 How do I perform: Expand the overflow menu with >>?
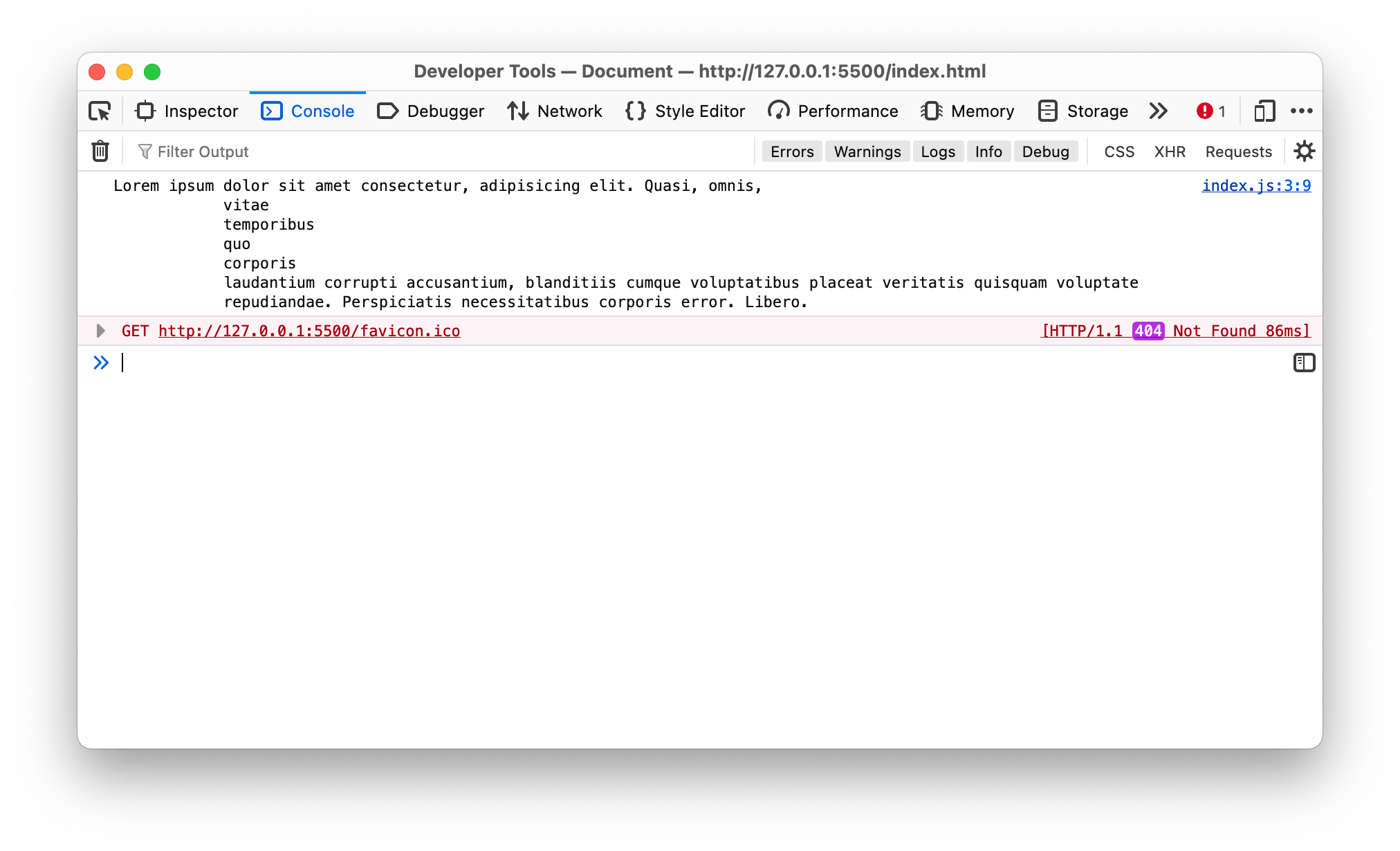pos(1159,111)
